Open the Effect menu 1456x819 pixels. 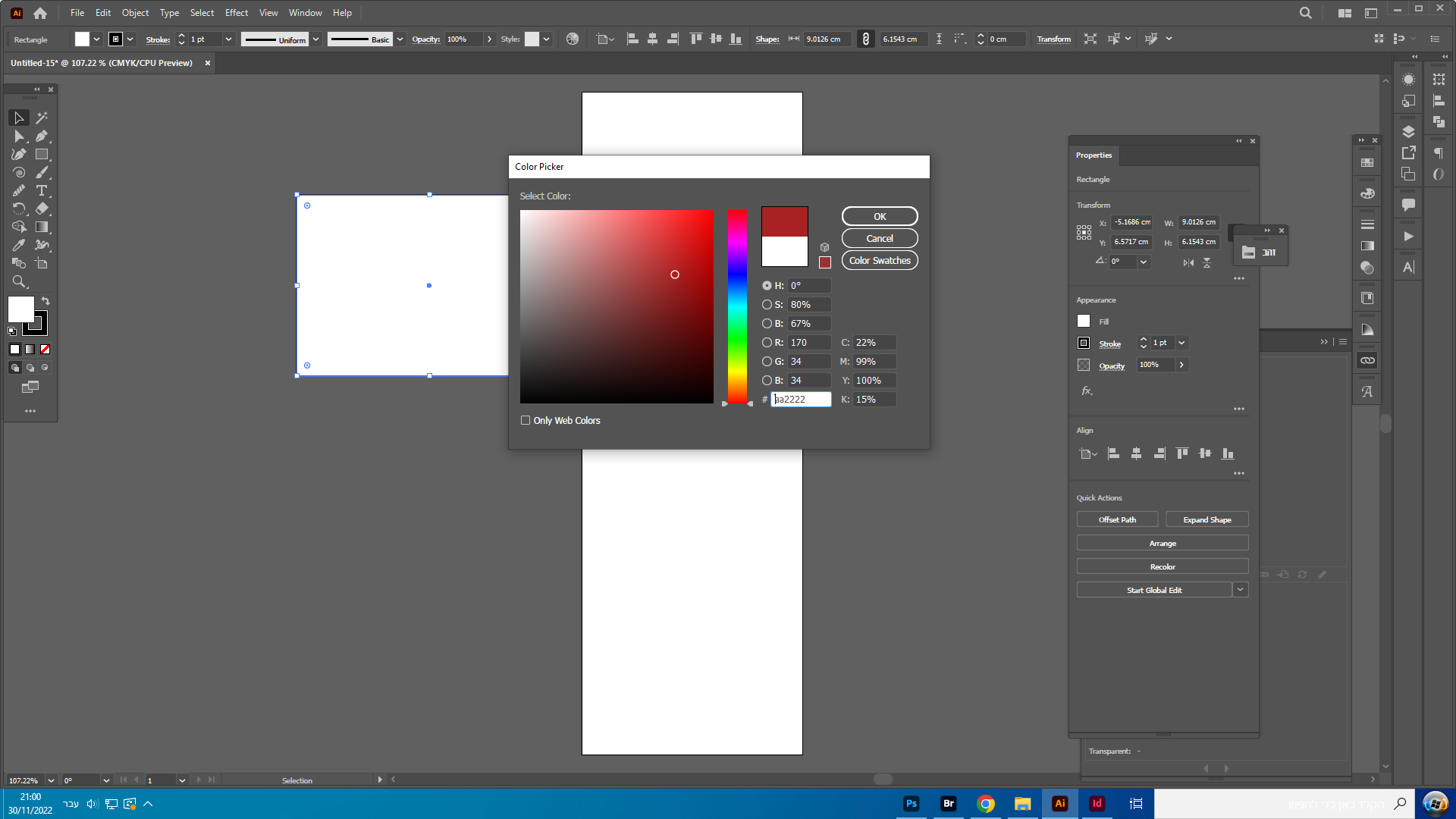coord(236,13)
